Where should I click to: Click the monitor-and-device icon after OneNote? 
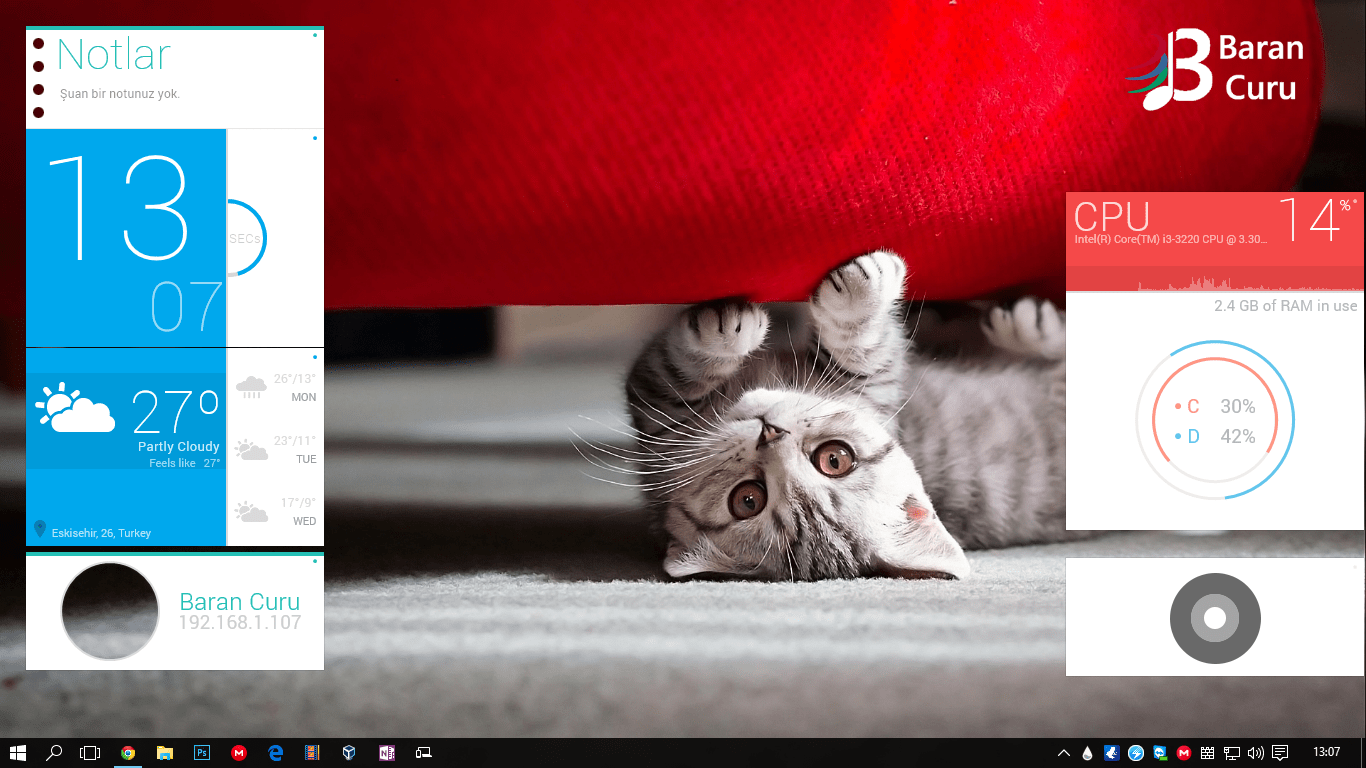424,752
